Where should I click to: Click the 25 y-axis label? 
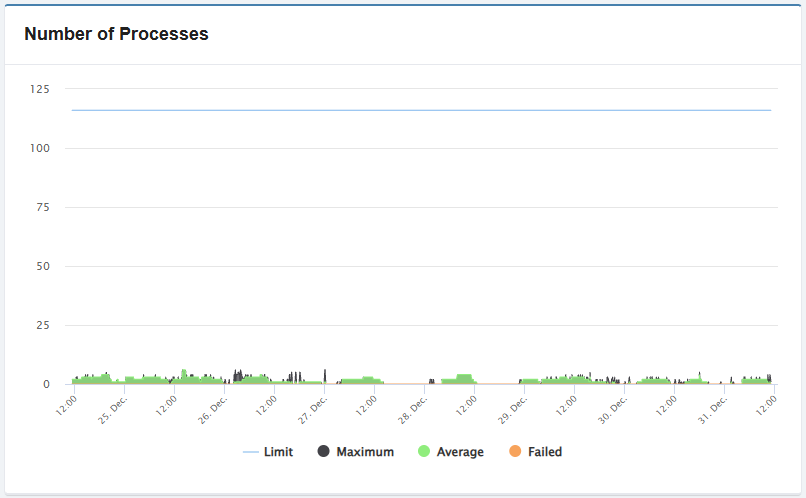point(43,326)
